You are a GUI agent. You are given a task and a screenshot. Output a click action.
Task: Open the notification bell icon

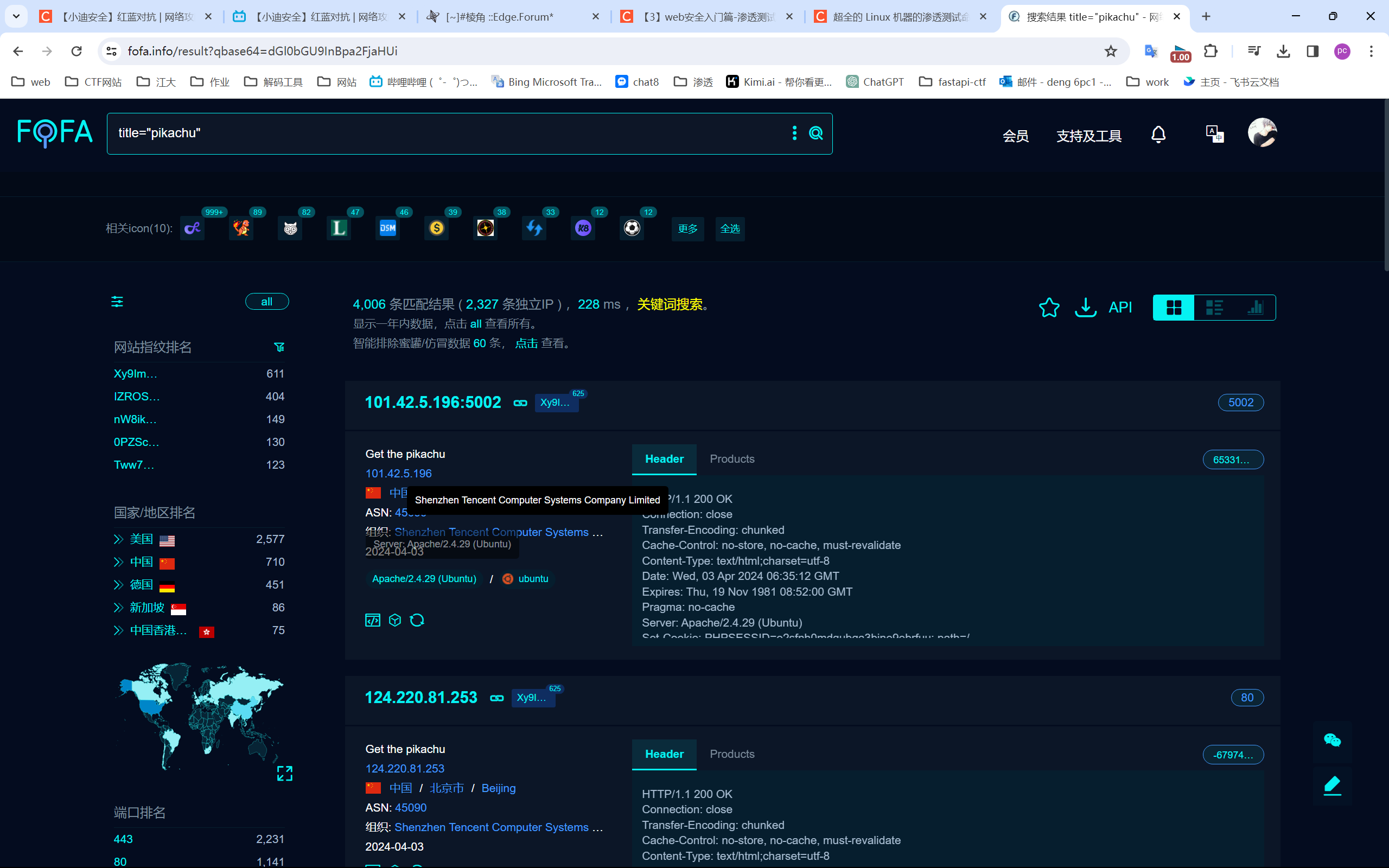click(1158, 135)
